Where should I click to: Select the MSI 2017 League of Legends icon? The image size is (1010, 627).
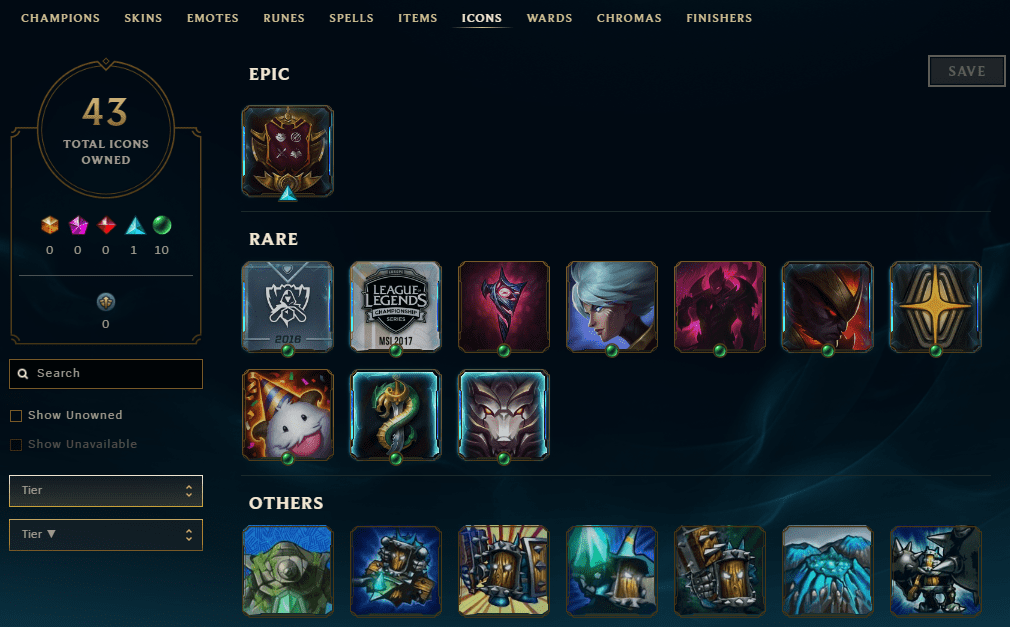tap(395, 307)
